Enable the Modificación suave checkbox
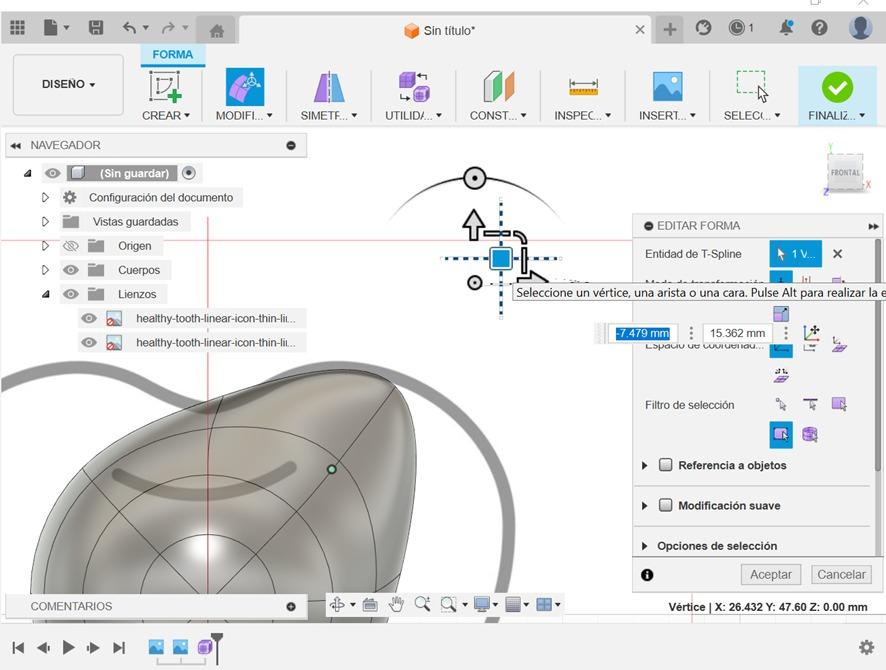Image resolution: width=886 pixels, height=670 pixels. pyautogui.click(x=666, y=505)
